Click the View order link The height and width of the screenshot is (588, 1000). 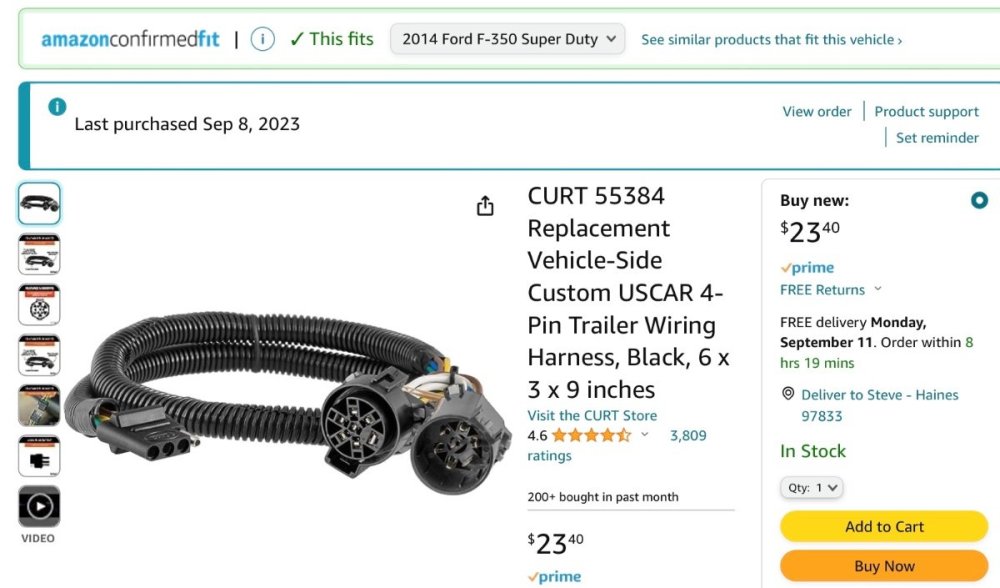817,111
